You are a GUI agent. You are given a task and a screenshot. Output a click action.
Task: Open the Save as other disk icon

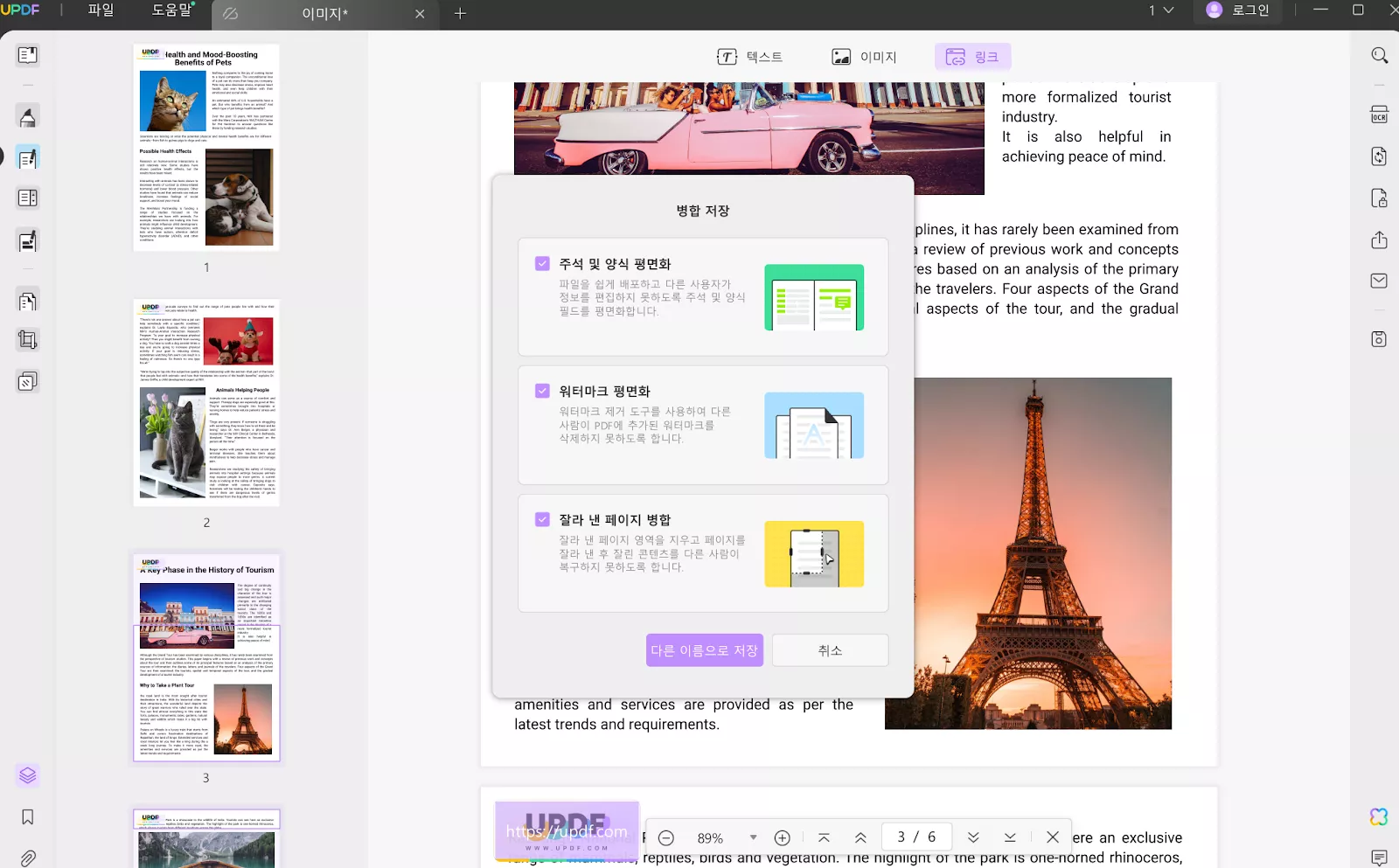pos(1379,339)
